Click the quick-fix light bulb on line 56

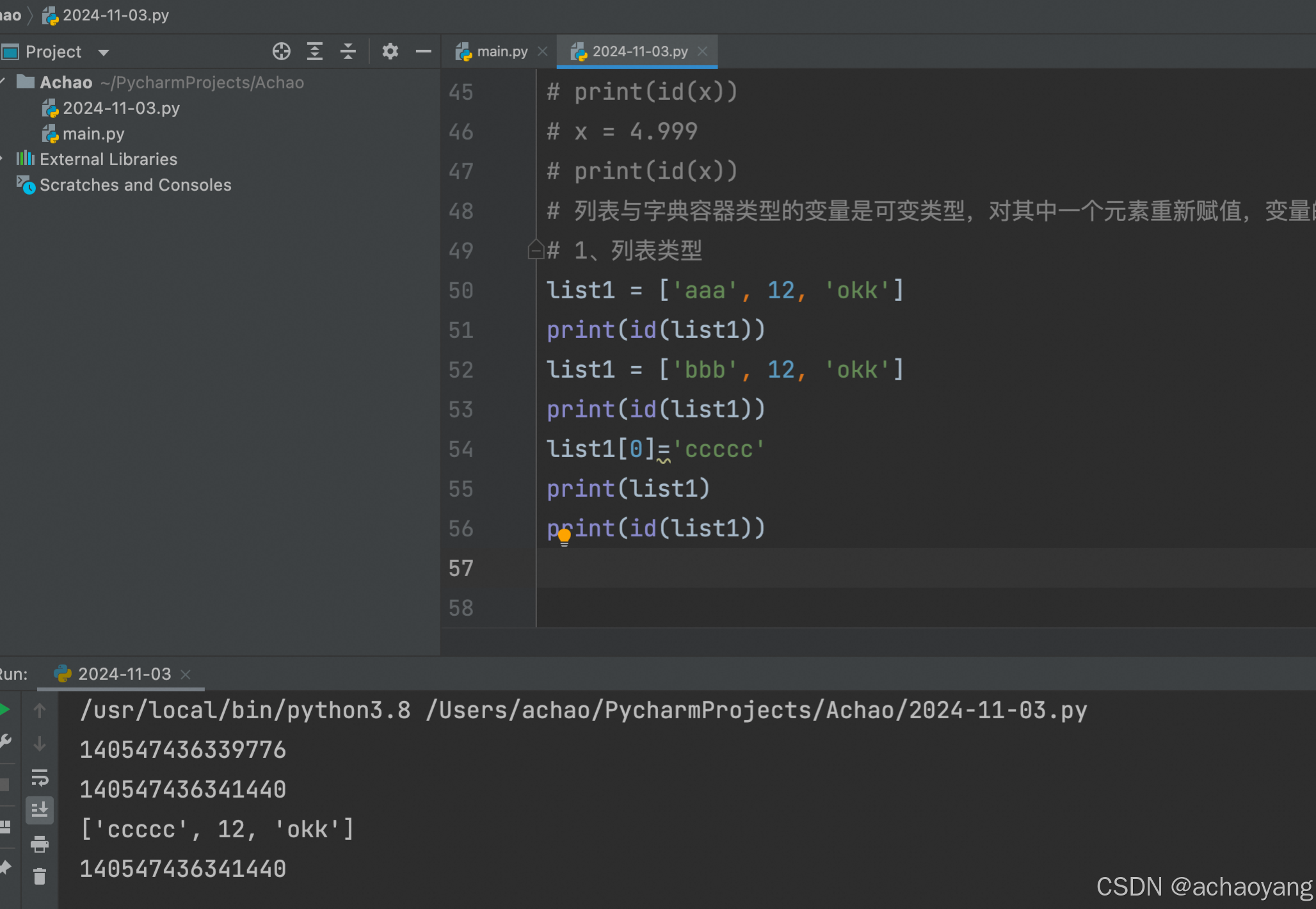tap(564, 536)
